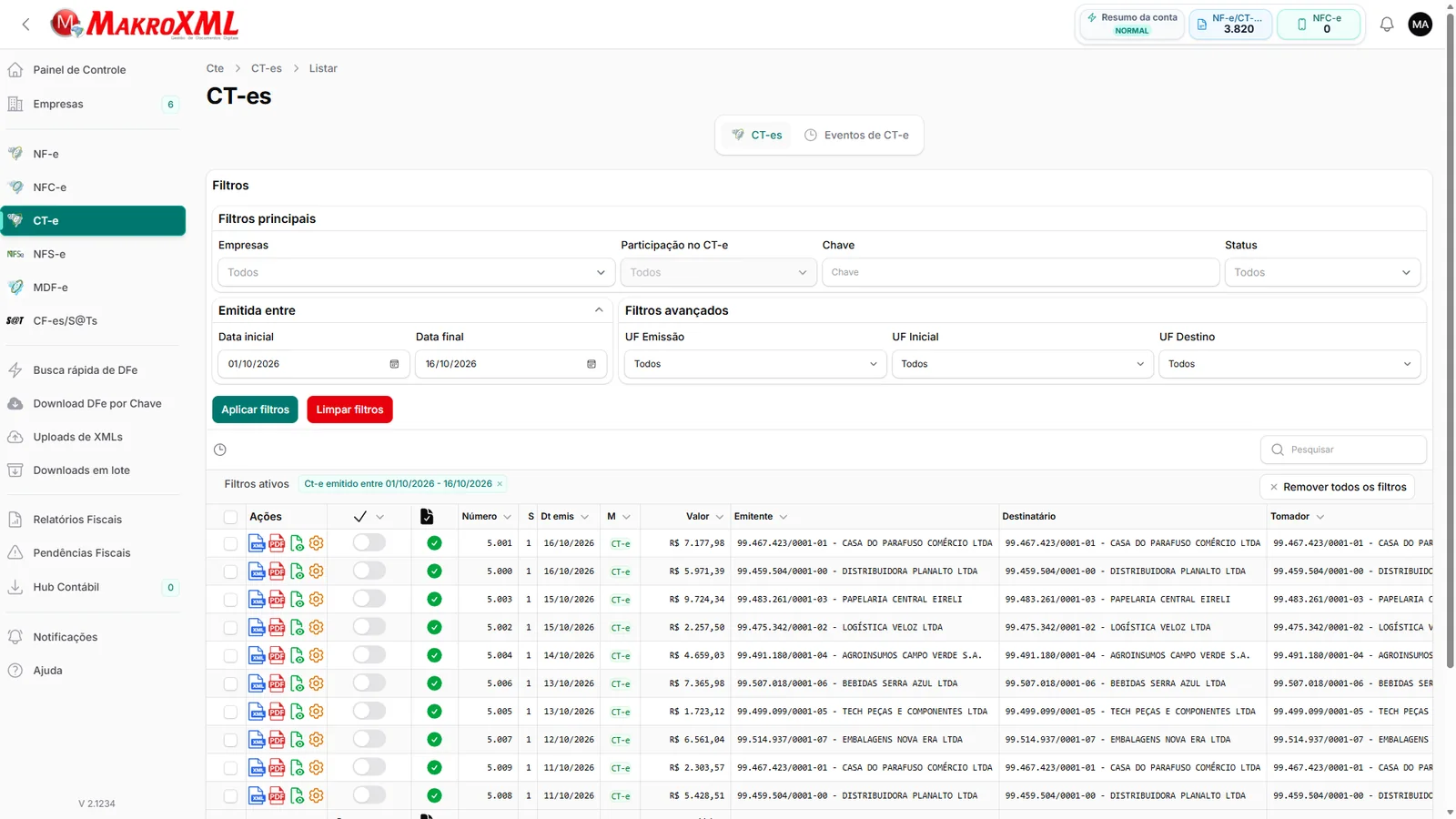This screenshot has height=819, width=1456.
Task: Focus the Pesquisar search box
Action: (x=1343, y=450)
